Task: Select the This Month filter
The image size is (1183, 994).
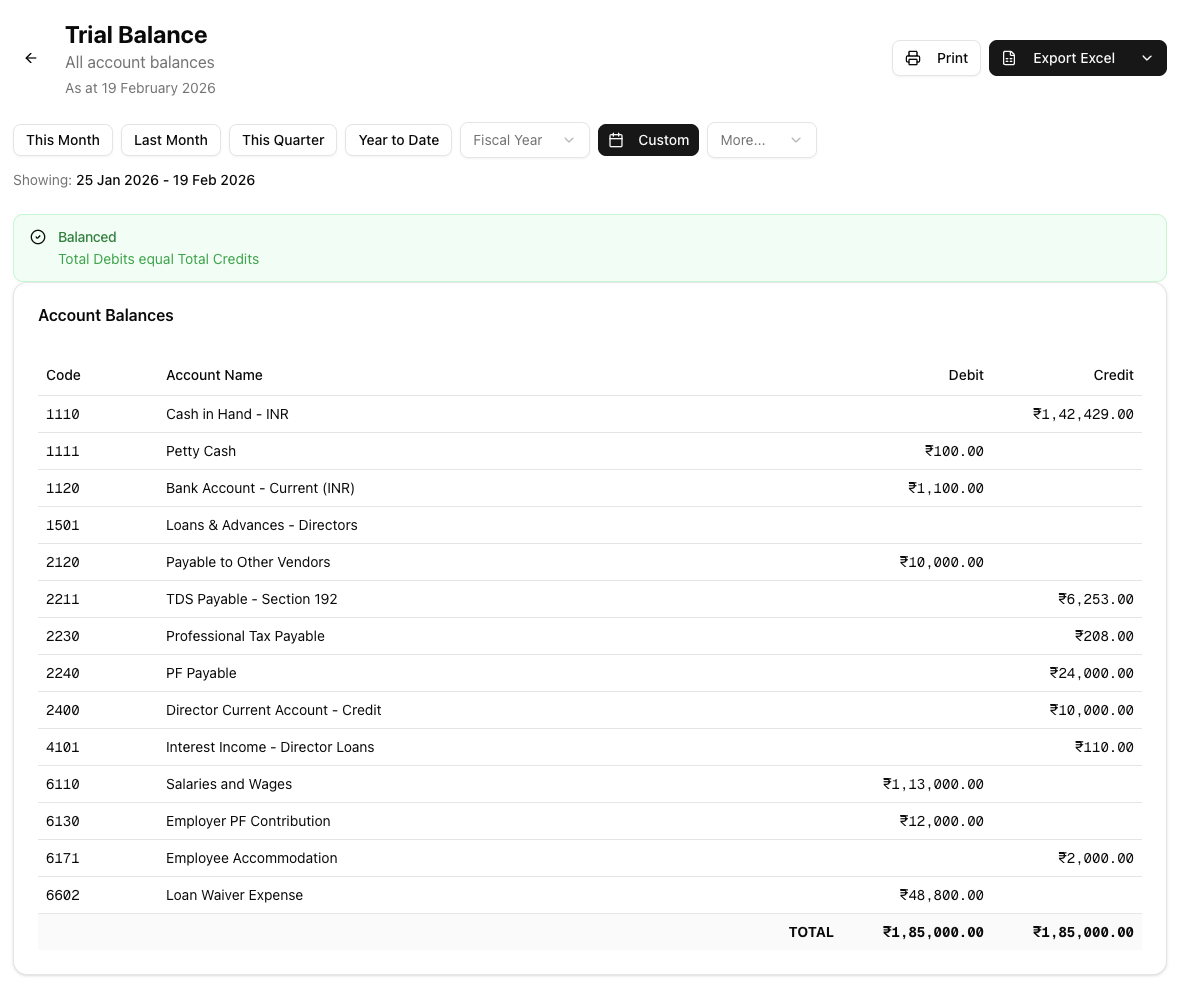Action: [63, 140]
